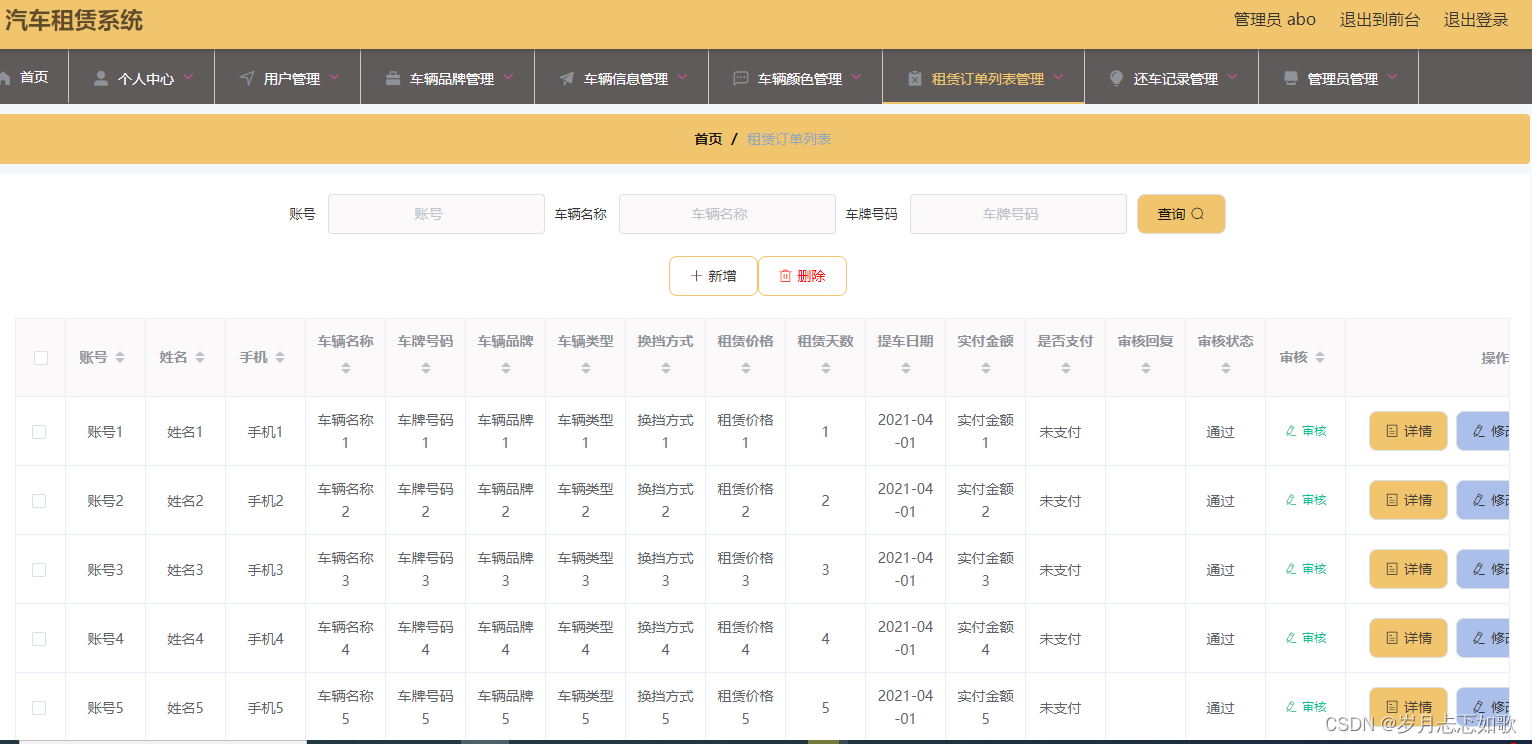1532x744 pixels.
Task: Open the 管理员管理 menu item
Action: point(1339,77)
